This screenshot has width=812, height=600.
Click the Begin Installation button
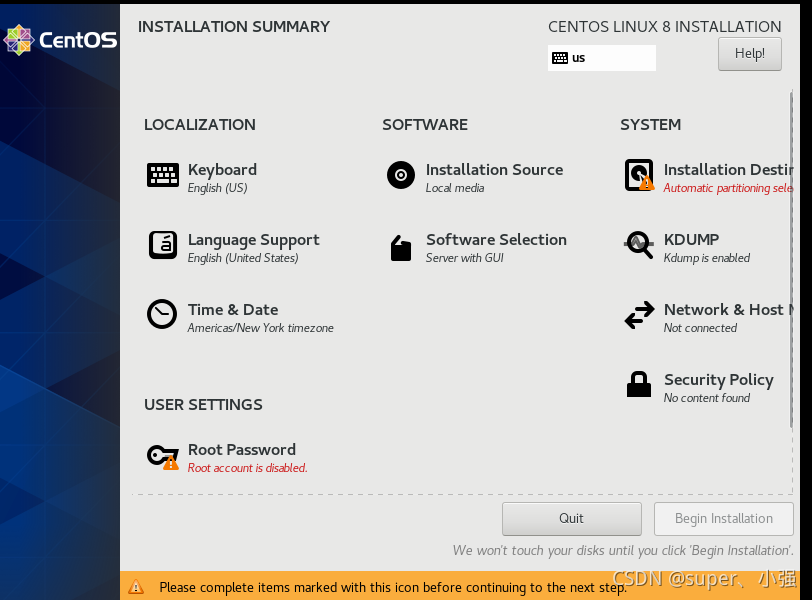click(723, 519)
